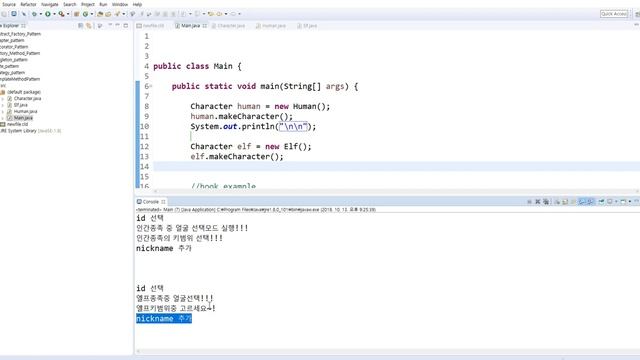This screenshot has height=360, width=640.
Task: Toggle show console on standard output
Action: (x=582, y=202)
